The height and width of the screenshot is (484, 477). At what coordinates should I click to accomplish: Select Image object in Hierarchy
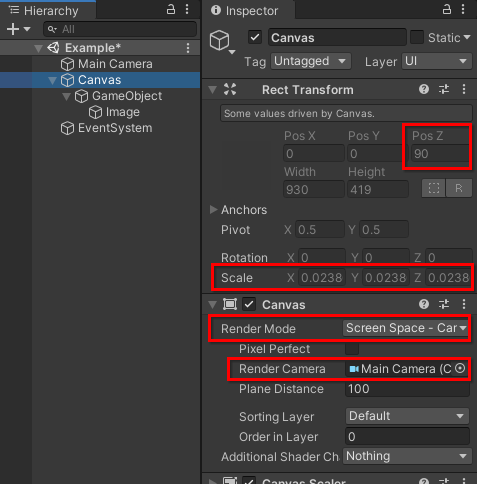click(123, 112)
